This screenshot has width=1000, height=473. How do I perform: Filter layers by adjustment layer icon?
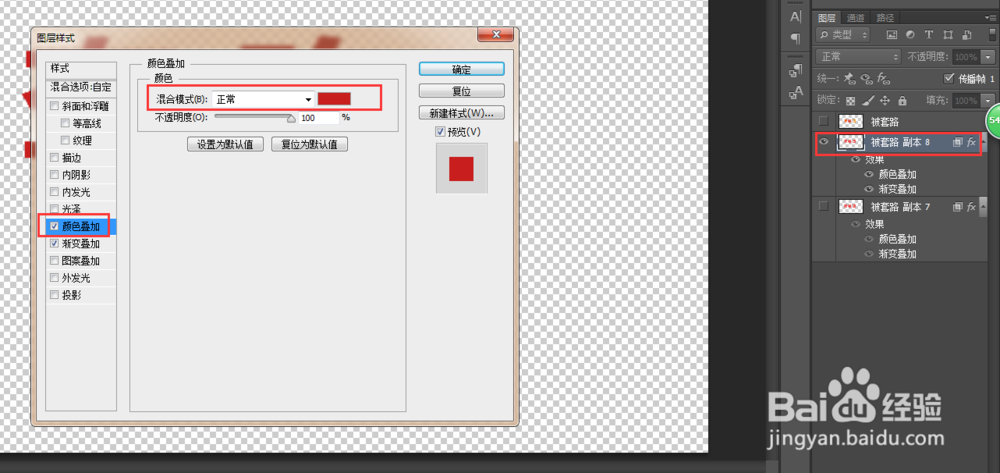pyautogui.click(x=910, y=34)
